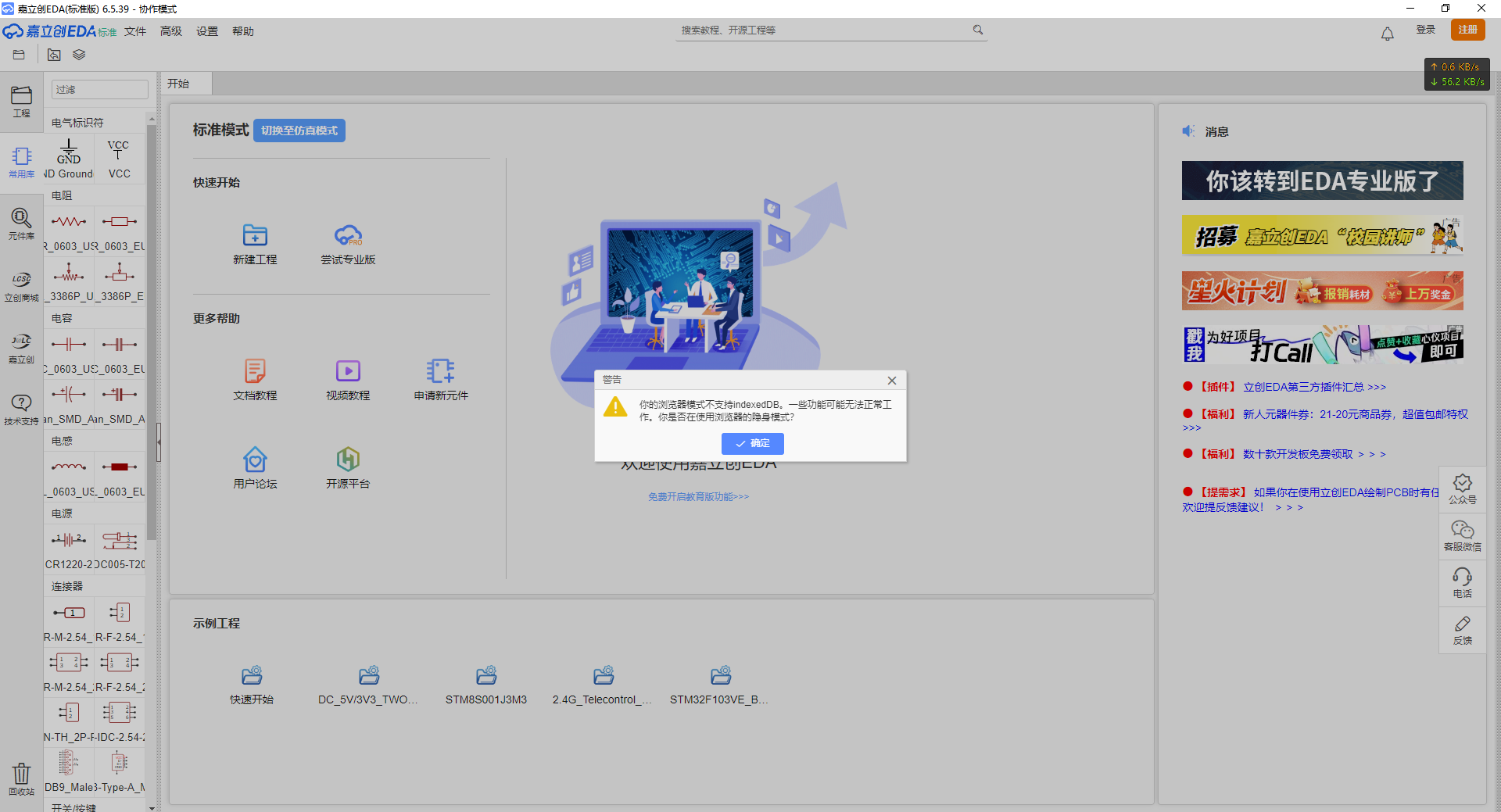This screenshot has height=812, width=1501.
Task: Open the 开源平台 open source platform
Action: click(348, 460)
